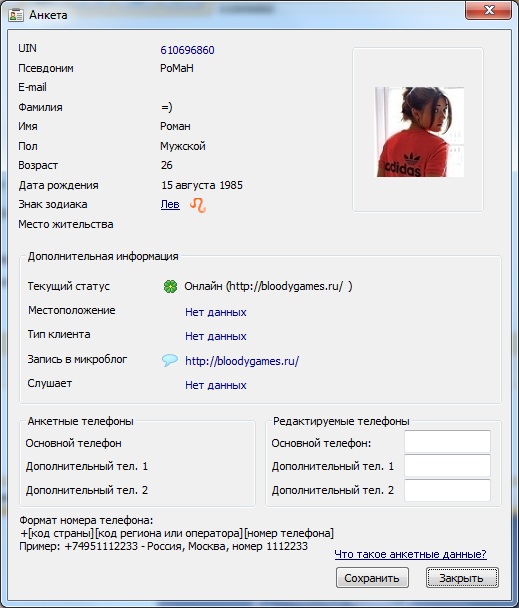Open the http://bloodygames.ru/ microblog link
Viewport: 519px width, 608px height.
pos(242,361)
